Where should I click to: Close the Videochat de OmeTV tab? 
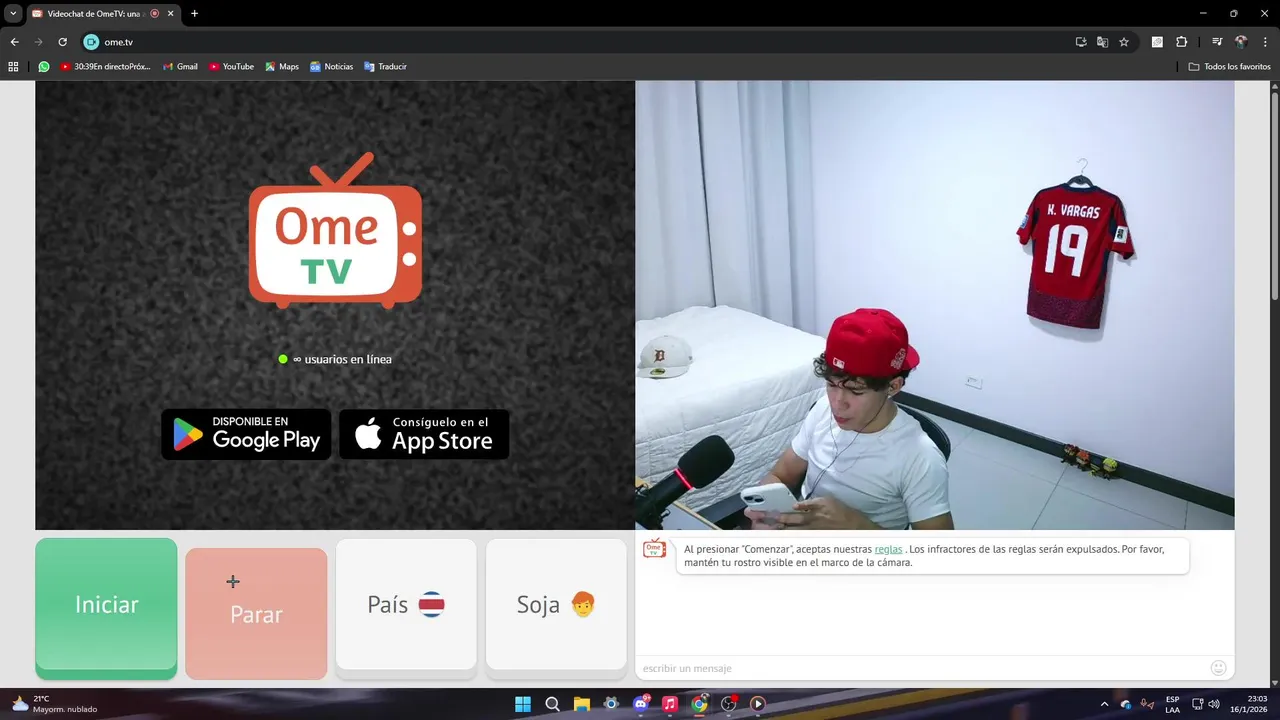(x=170, y=14)
